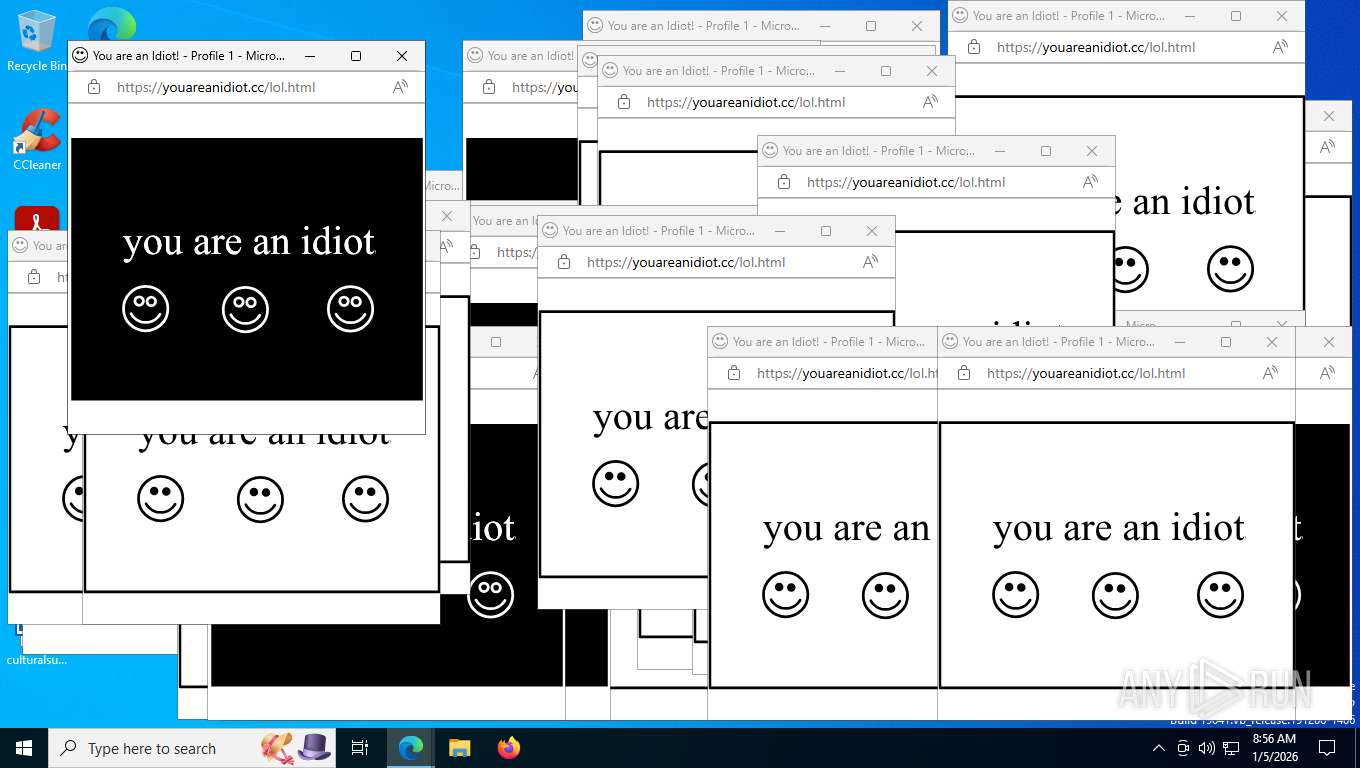This screenshot has height=768, width=1360.
Task: Focus URL field of front black-page window
Action: 216,87
